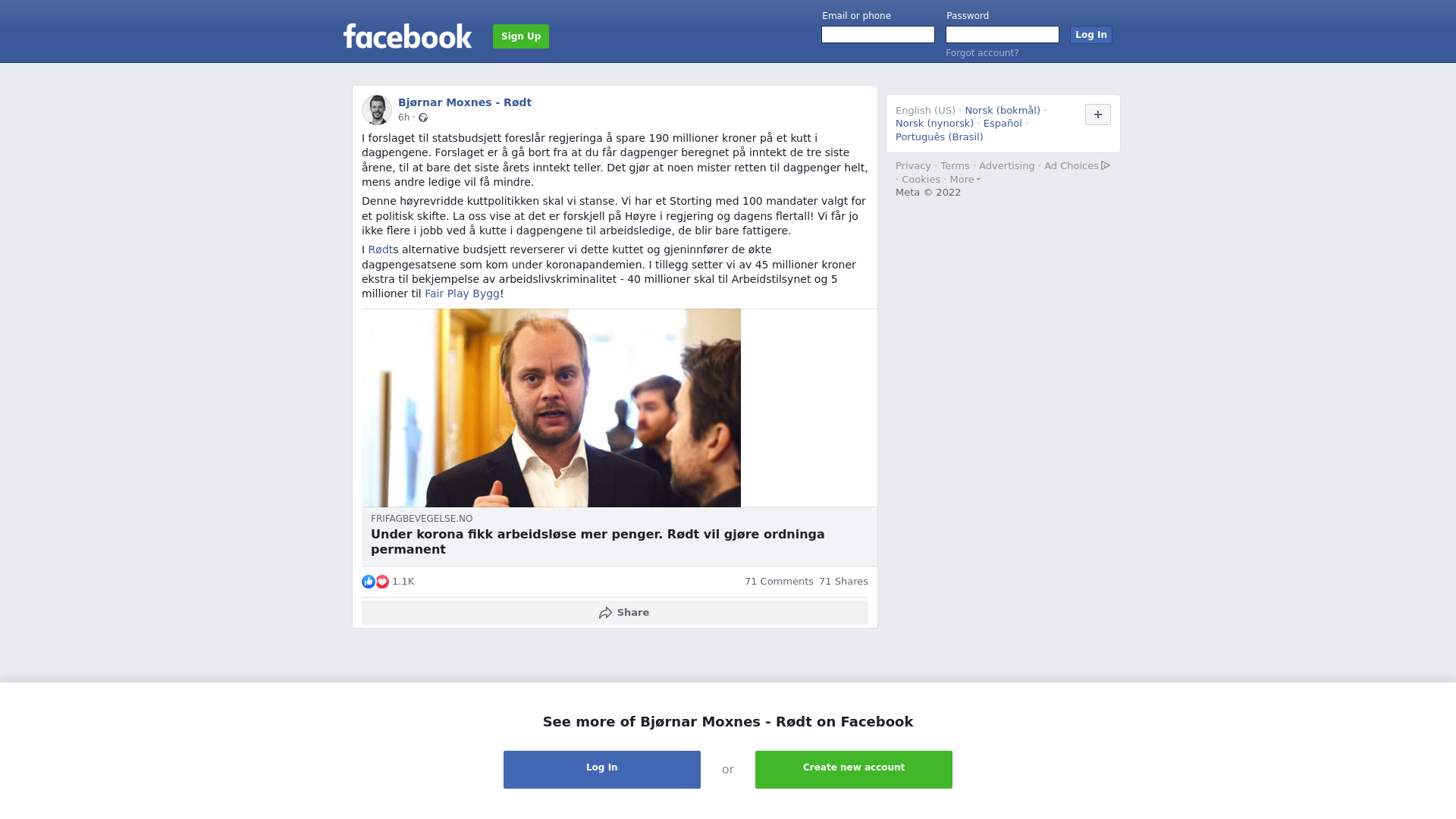
Task: Expand the More footer dropdown
Action: pyautogui.click(x=965, y=180)
